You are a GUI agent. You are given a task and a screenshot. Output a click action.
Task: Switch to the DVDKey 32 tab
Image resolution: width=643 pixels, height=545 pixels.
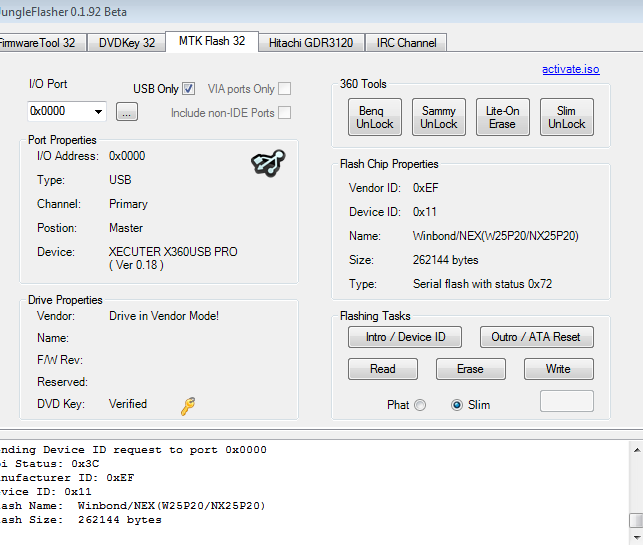click(x=127, y=43)
